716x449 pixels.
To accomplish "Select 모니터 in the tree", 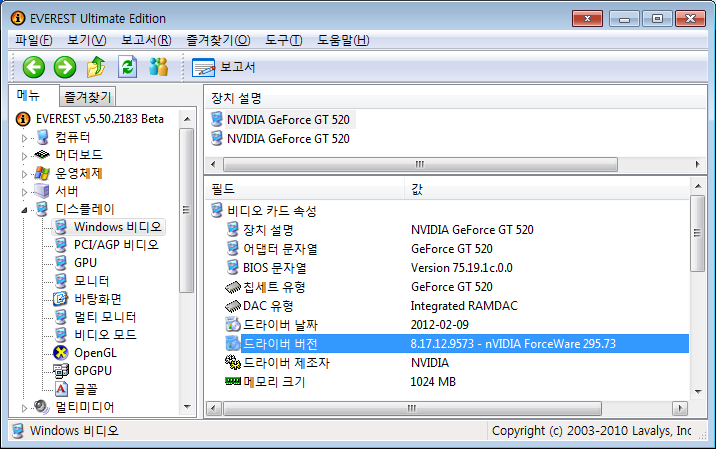I will click(x=91, y=281).
